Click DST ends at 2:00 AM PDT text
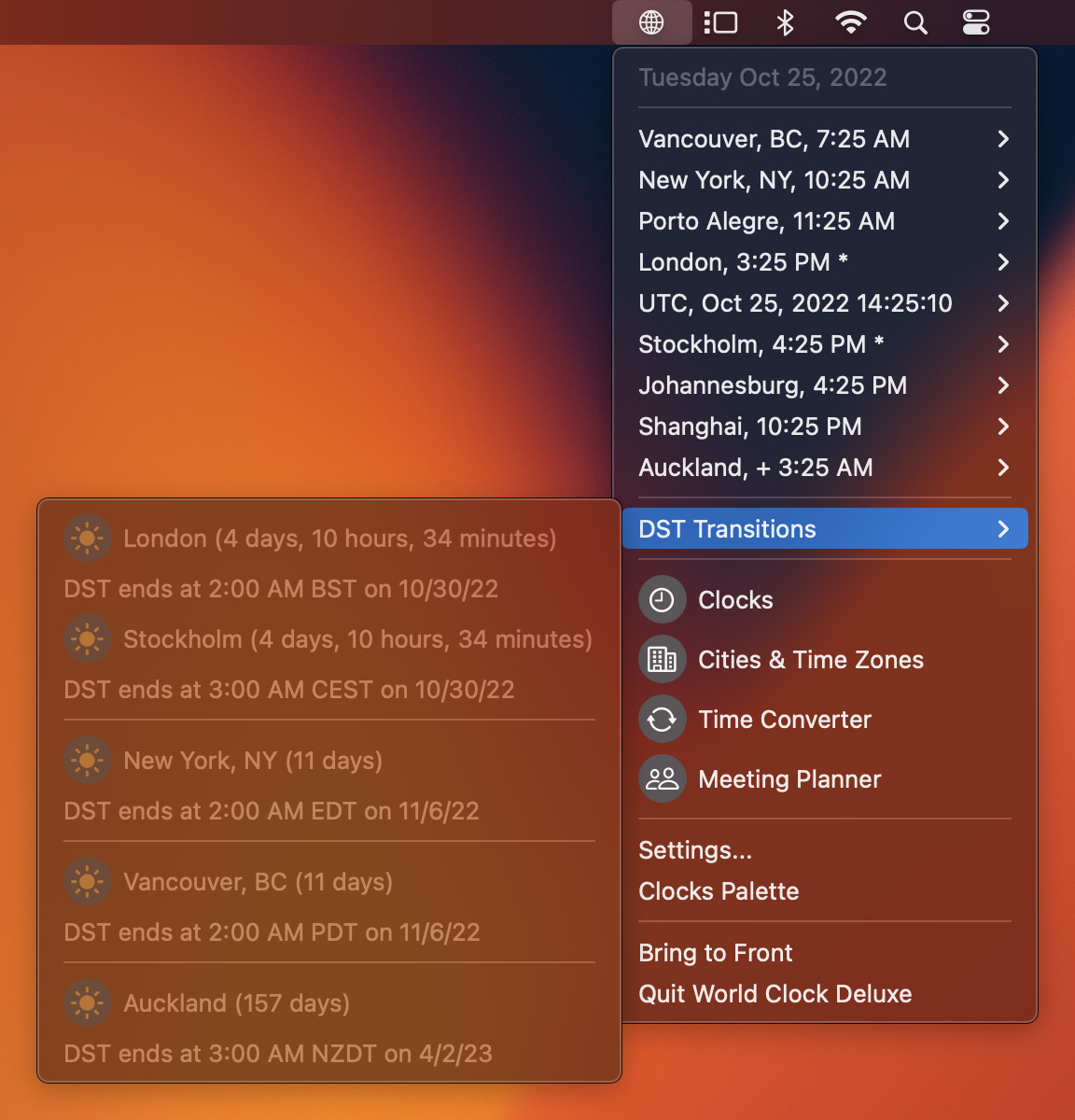1075x1120 pixels. pyautogui.click(x=272, y=932)
